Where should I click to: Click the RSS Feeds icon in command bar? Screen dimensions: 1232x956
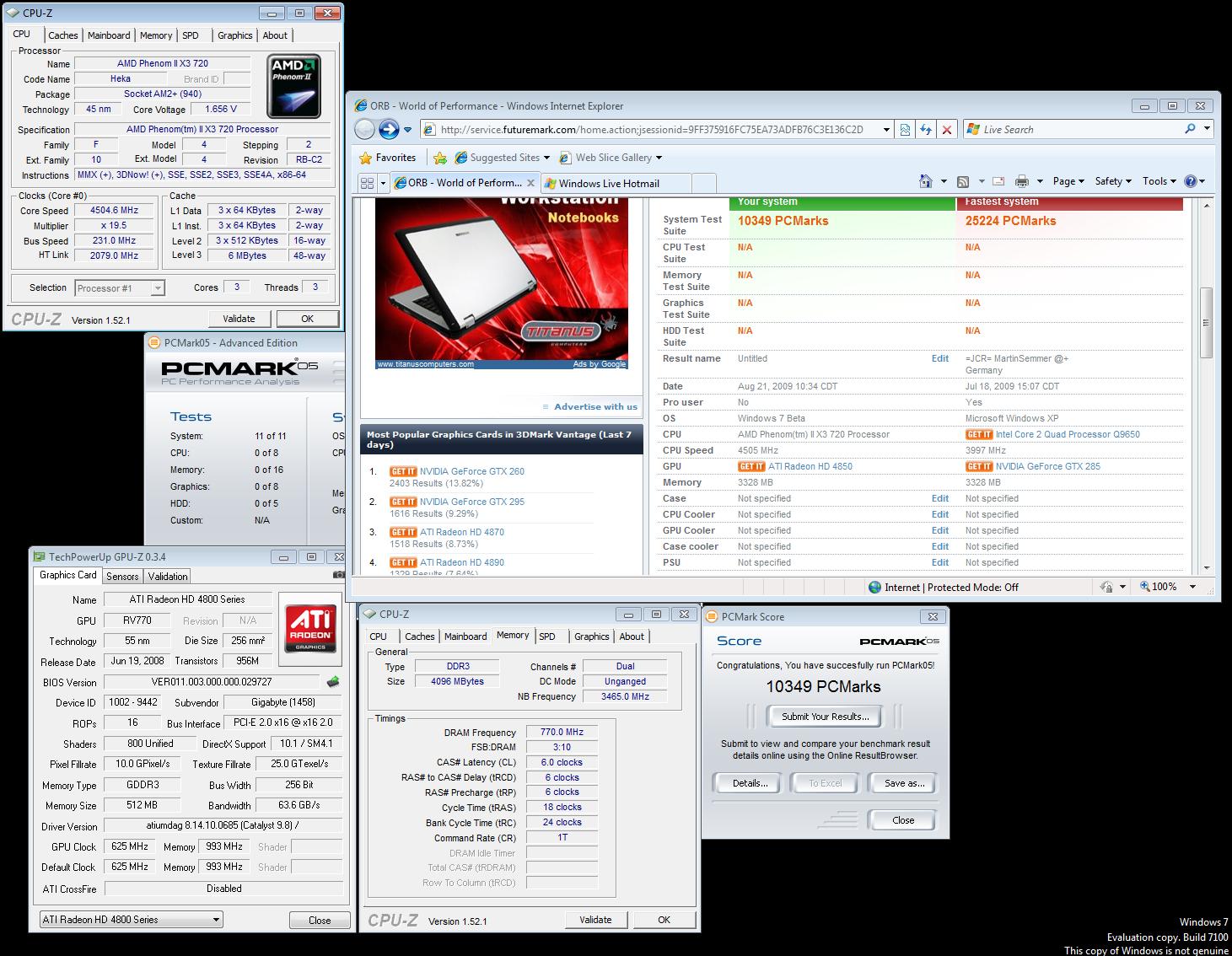click(x=963, y=181)
